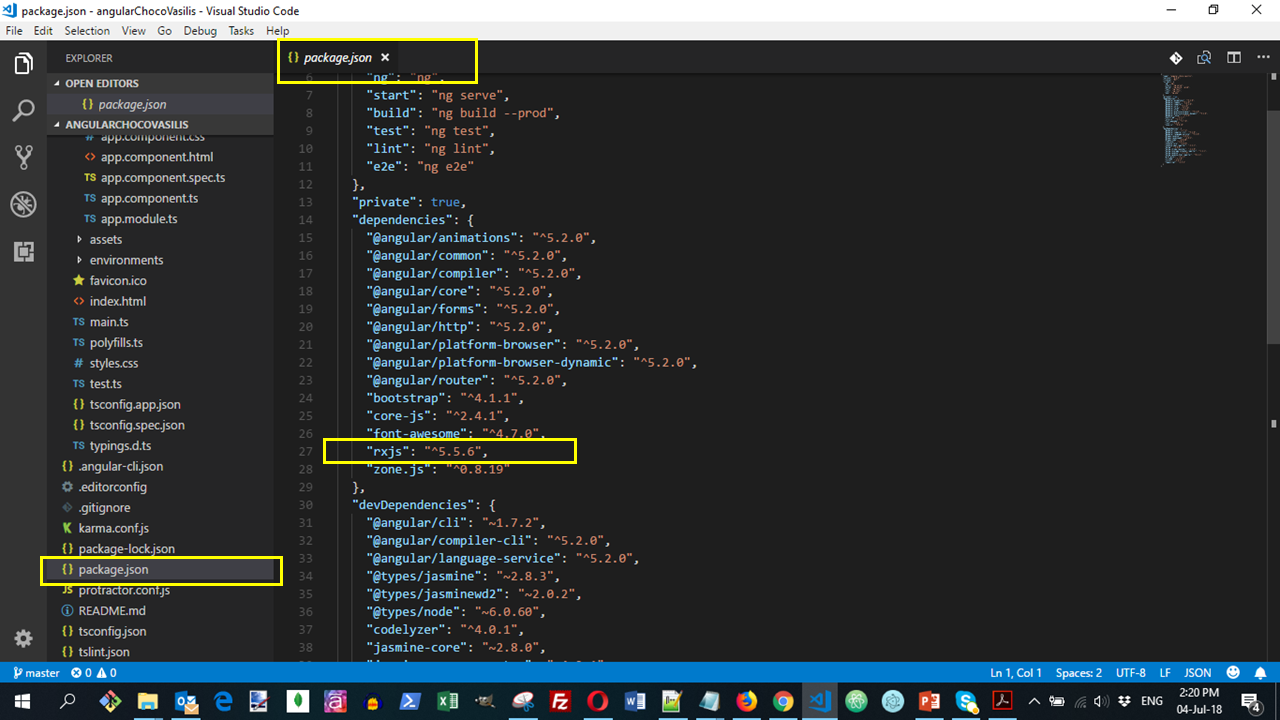Click errors and warnings count in status bar
The height and width of the screenshot is (720, 1280).
pyautogui.click(x=94, y=673)
